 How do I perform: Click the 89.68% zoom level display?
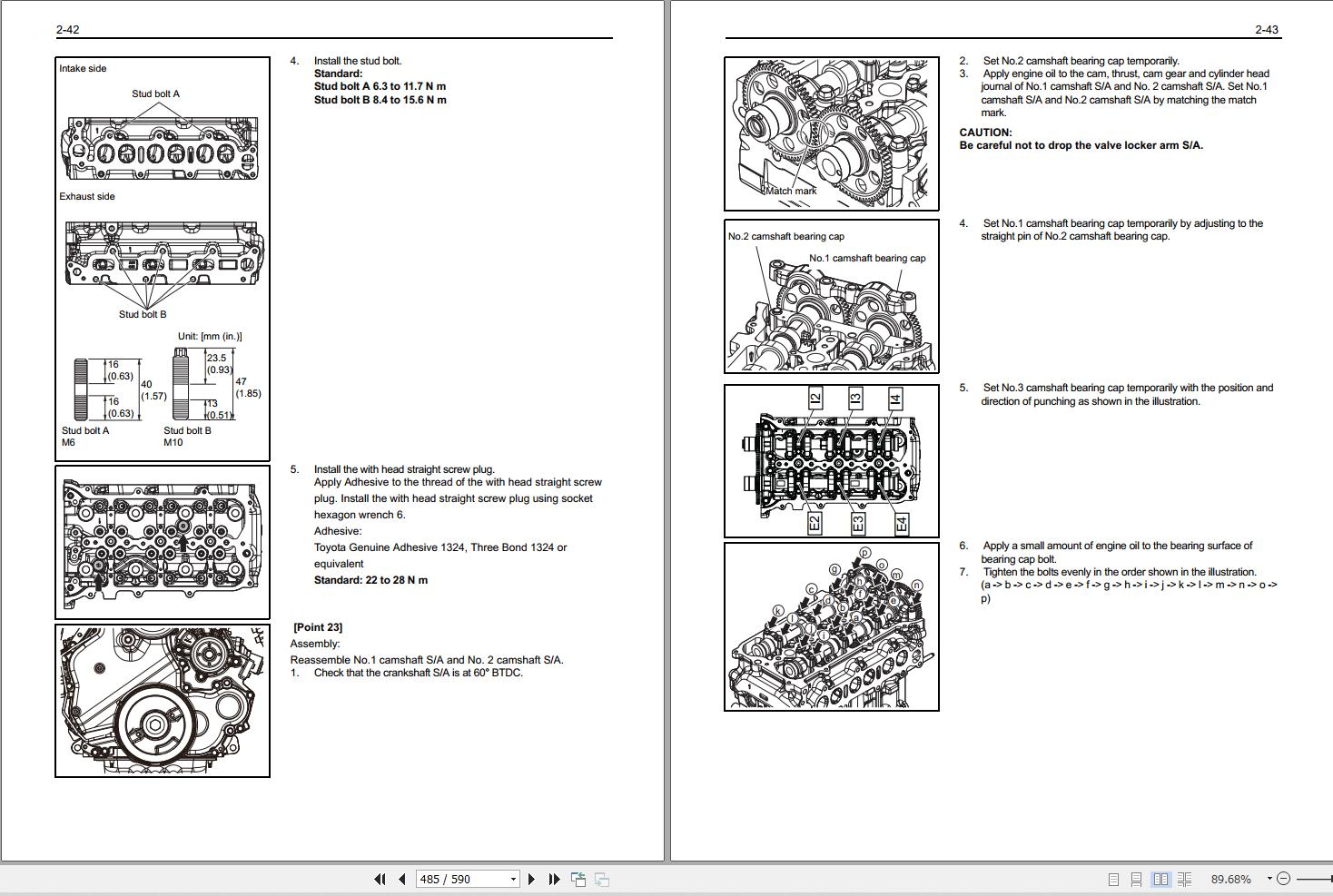pyautogui.click(x=1231, y=879)
